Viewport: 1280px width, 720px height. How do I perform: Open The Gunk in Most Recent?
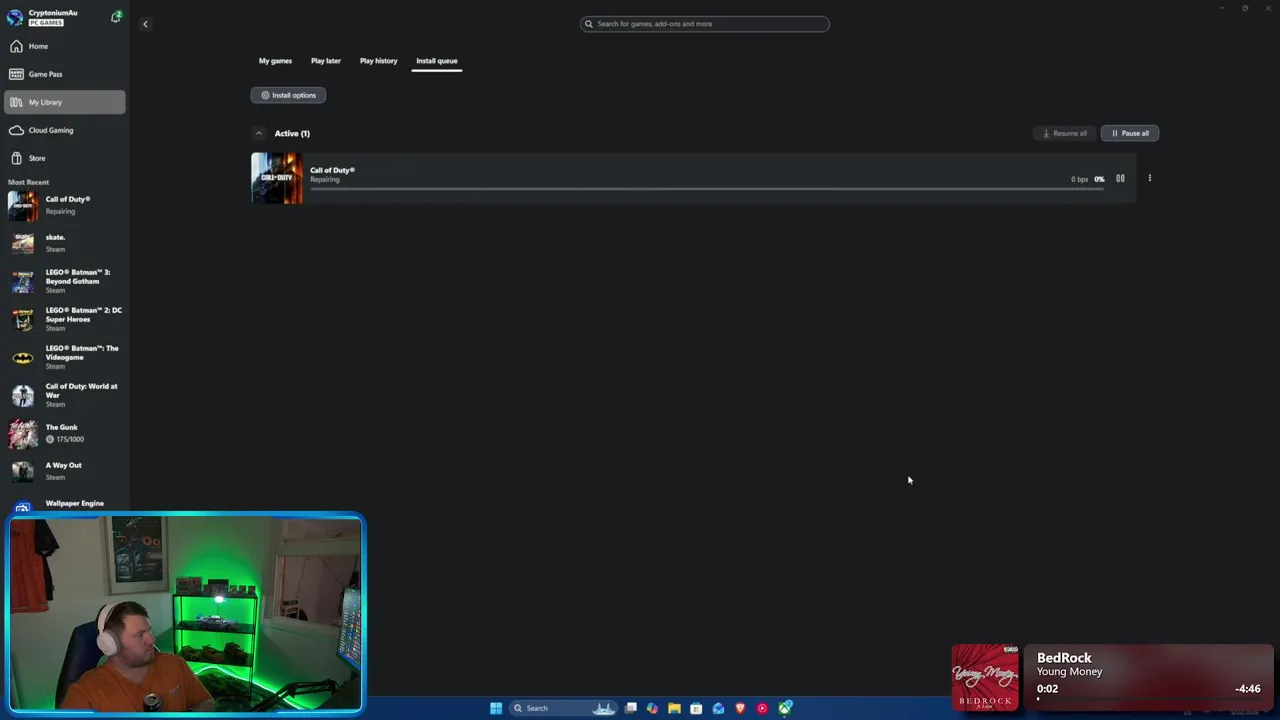[64, 433]
